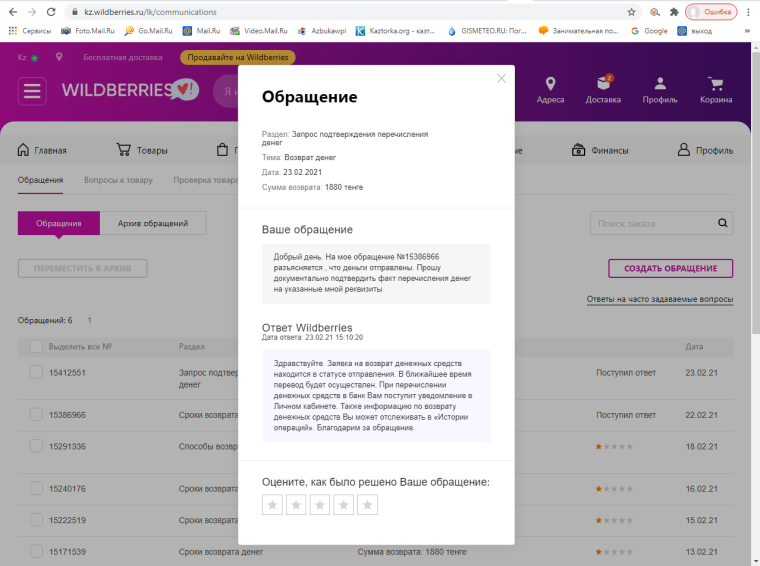Click Переместить в архив button
The image size is (760, 566).
[82, 268]
